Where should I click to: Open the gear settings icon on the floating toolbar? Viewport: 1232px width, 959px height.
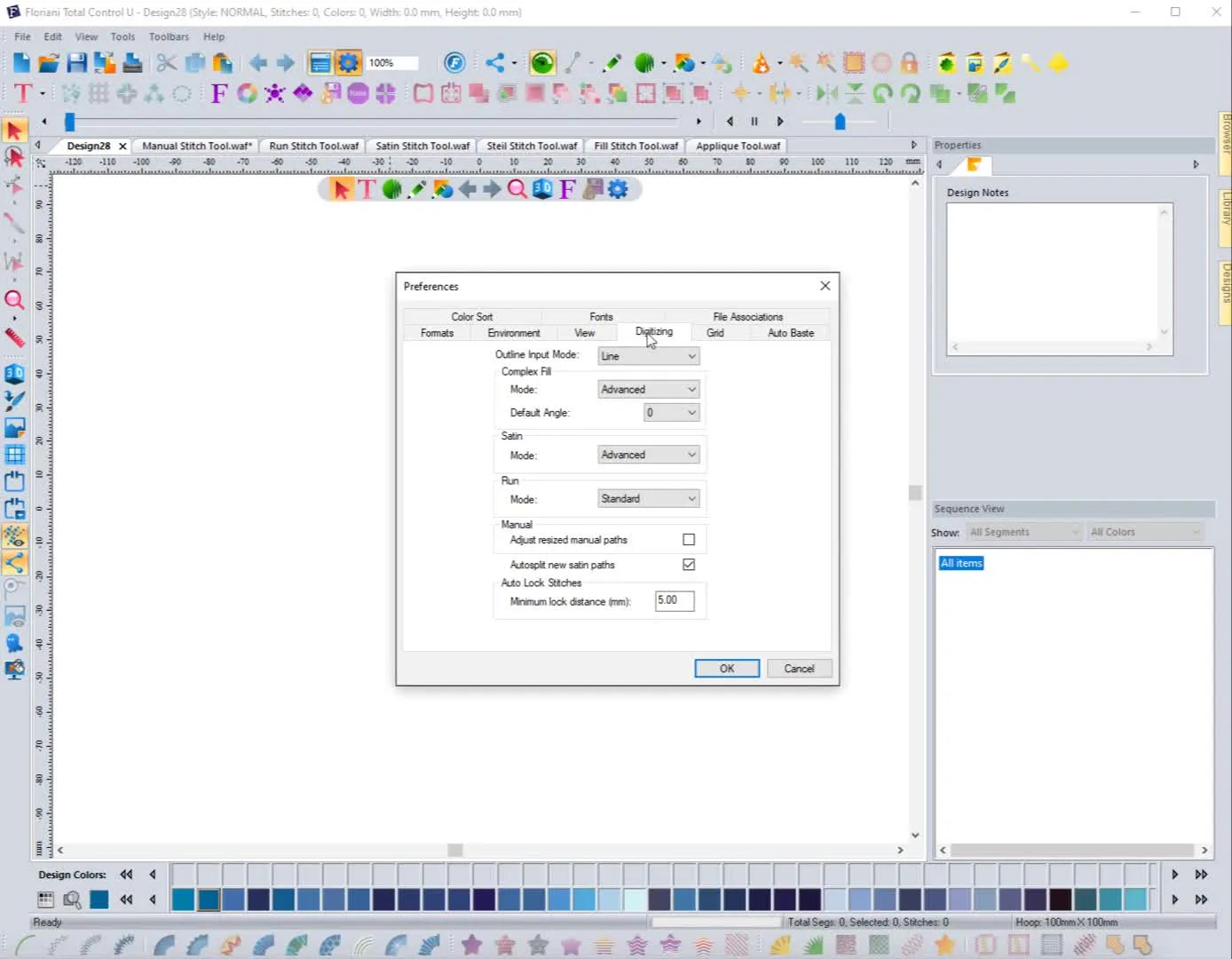619,188
